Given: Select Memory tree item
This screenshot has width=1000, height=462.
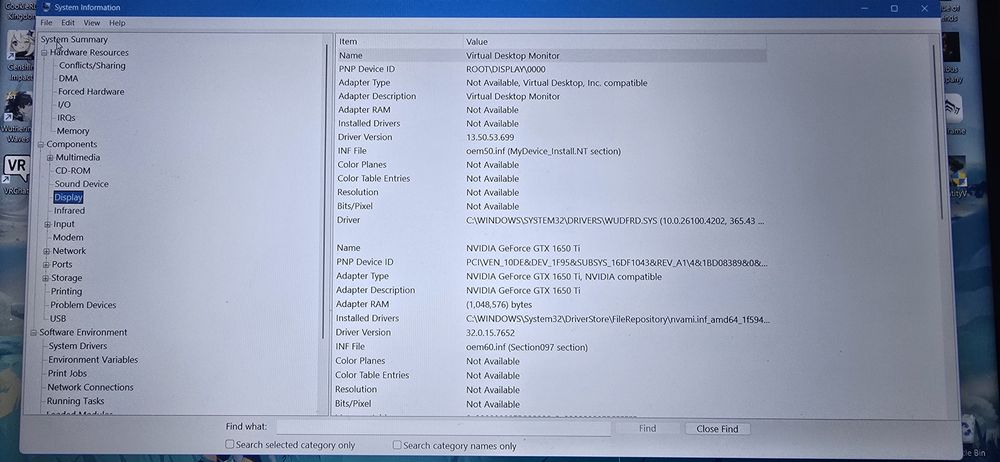Looking at the screenshot, I should pos(73,131).
